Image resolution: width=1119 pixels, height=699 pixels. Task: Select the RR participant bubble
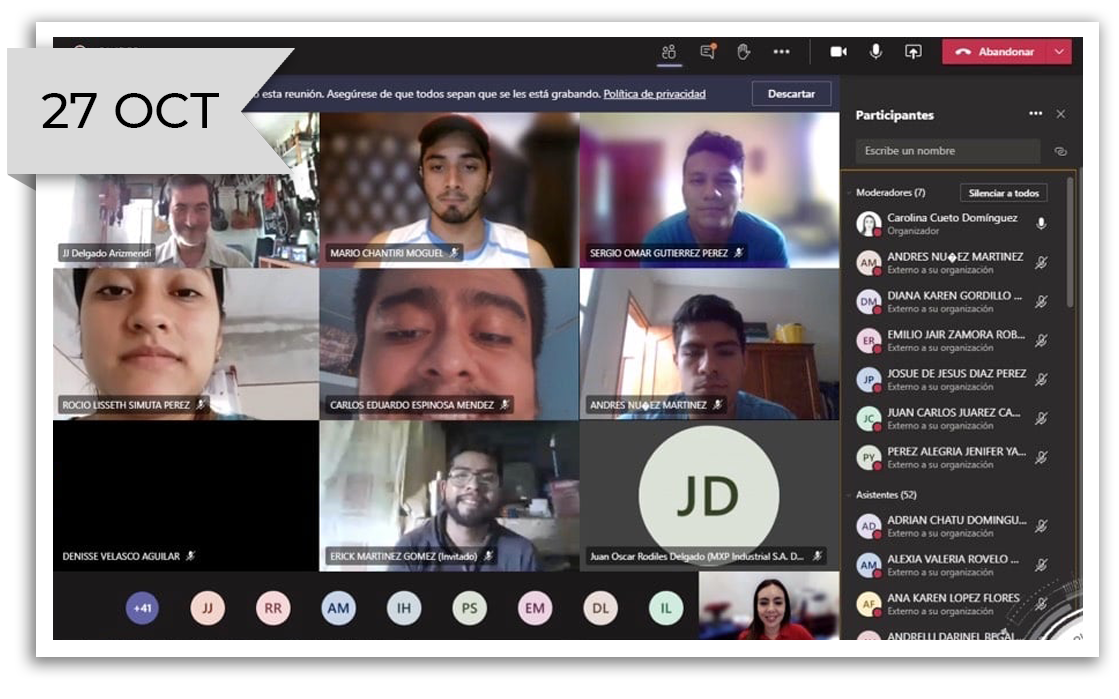[273, 608]
